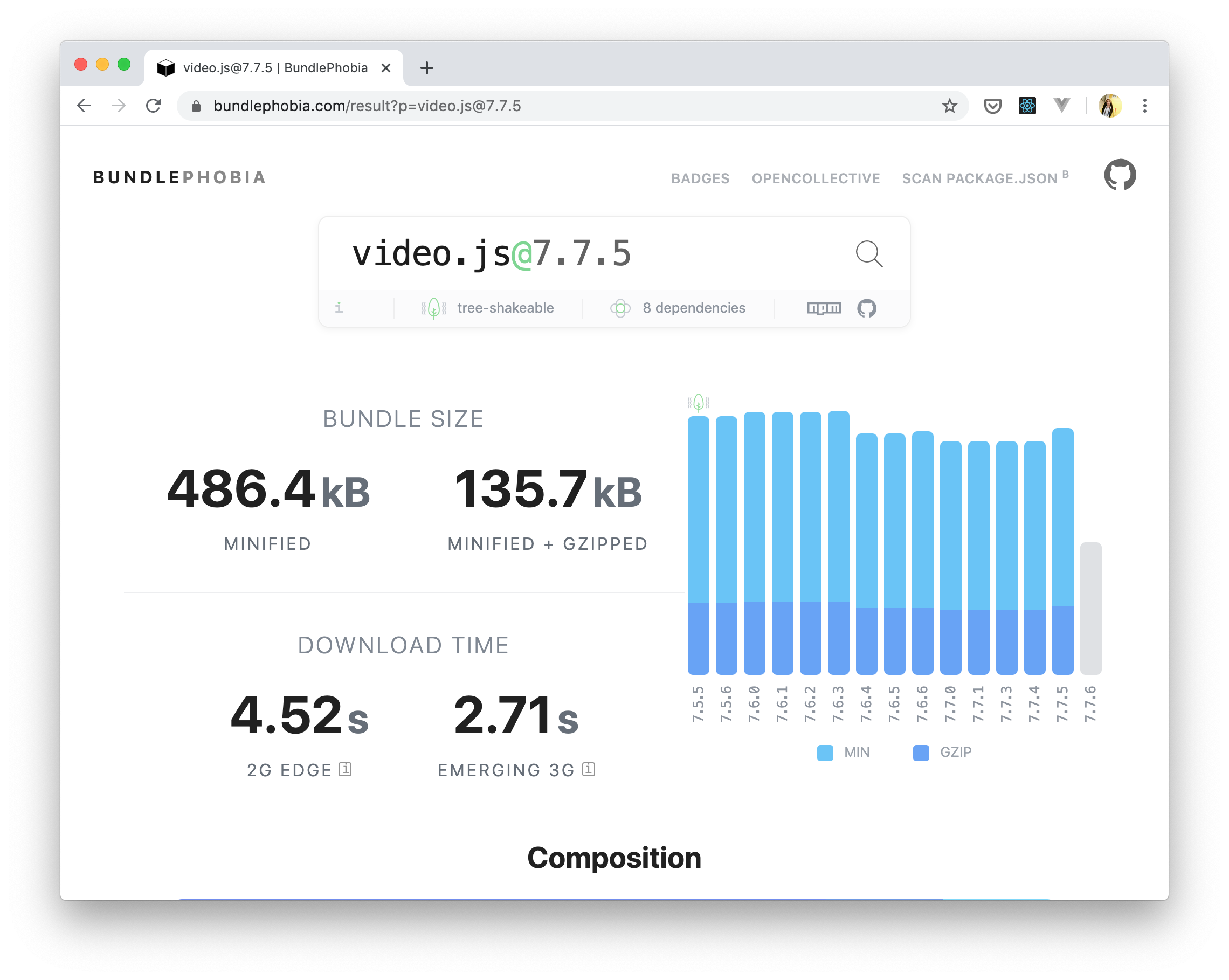Screen dimensions: 1229x980
Task: Click the DOWNLOAD TIME heading
Action: click(403, 645)
